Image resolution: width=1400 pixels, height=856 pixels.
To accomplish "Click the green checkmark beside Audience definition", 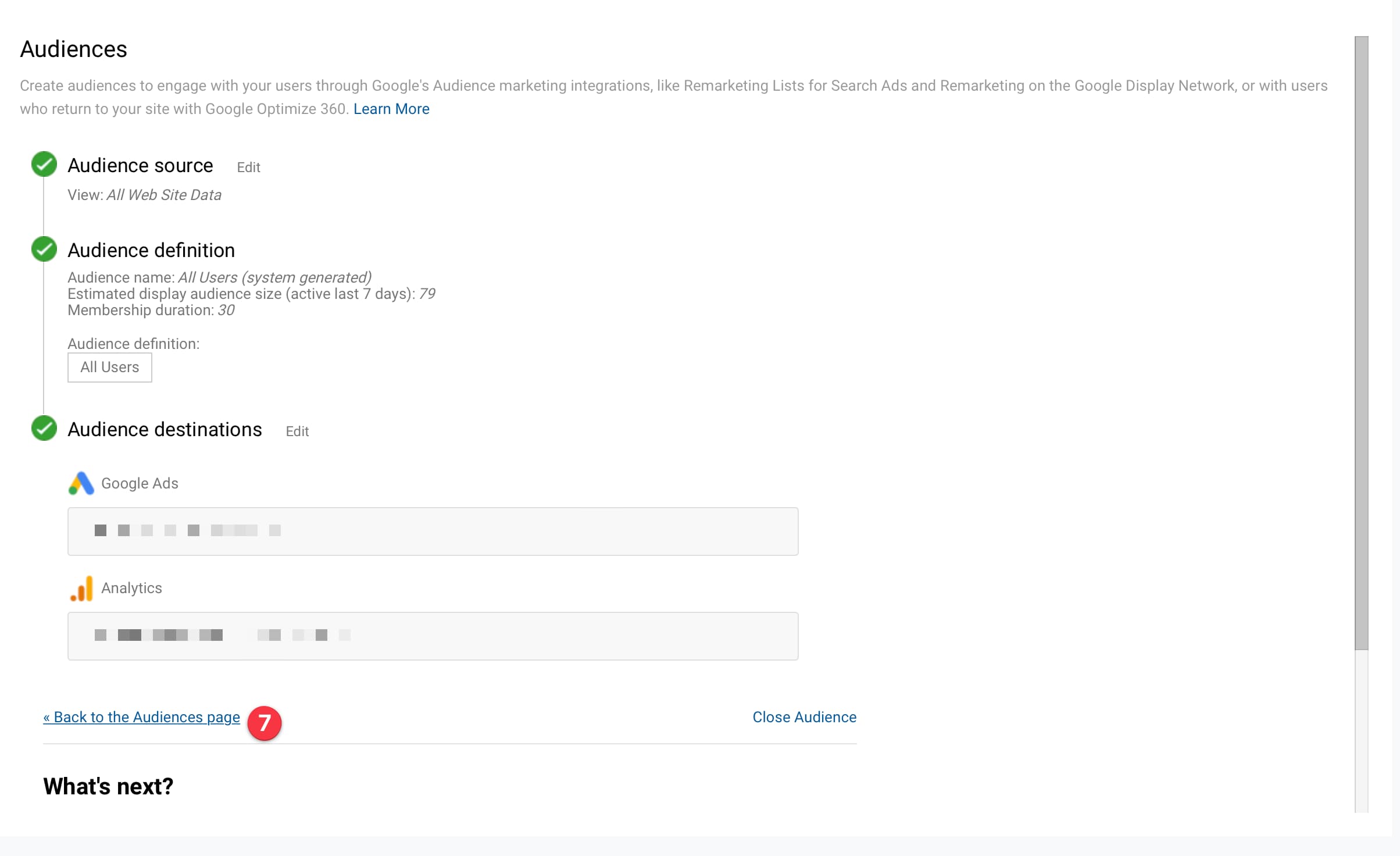I will (x=44, y=249).
